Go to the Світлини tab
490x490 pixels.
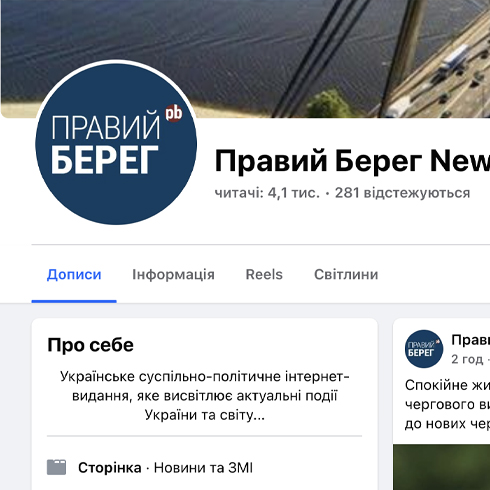(x=346, y=275)
